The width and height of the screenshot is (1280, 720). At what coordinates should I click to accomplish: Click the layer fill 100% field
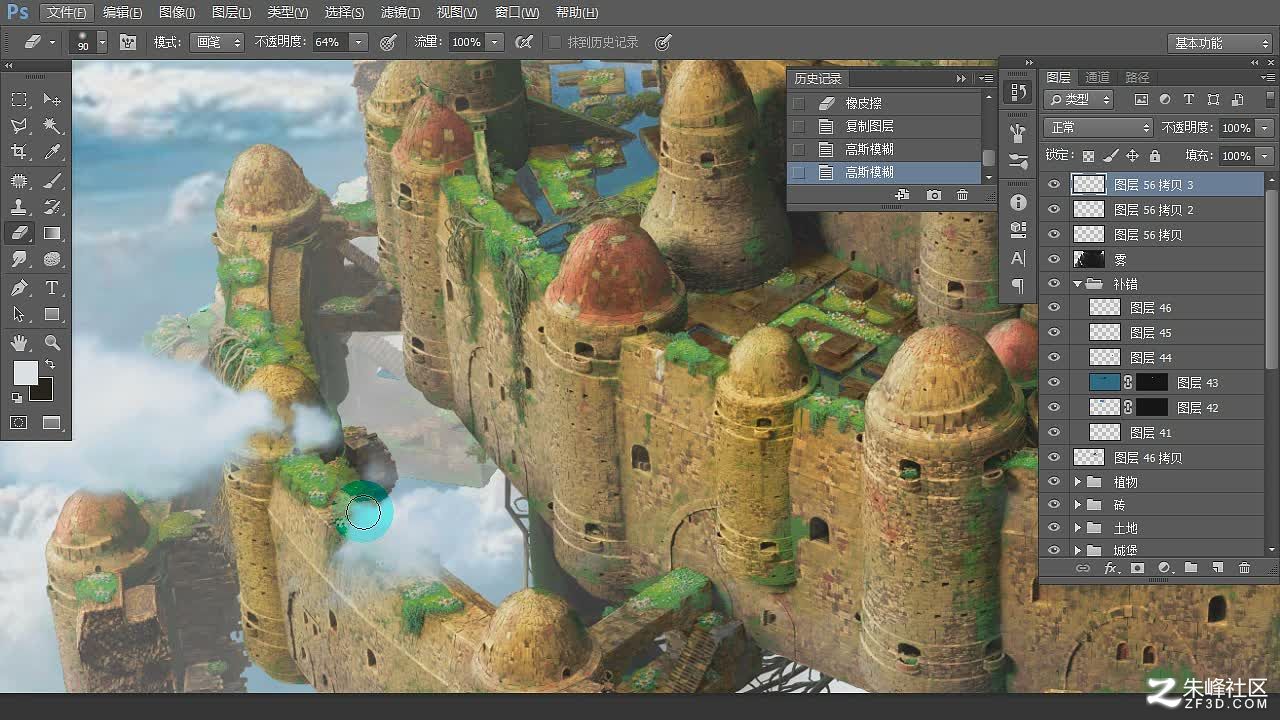point(1236,156)
